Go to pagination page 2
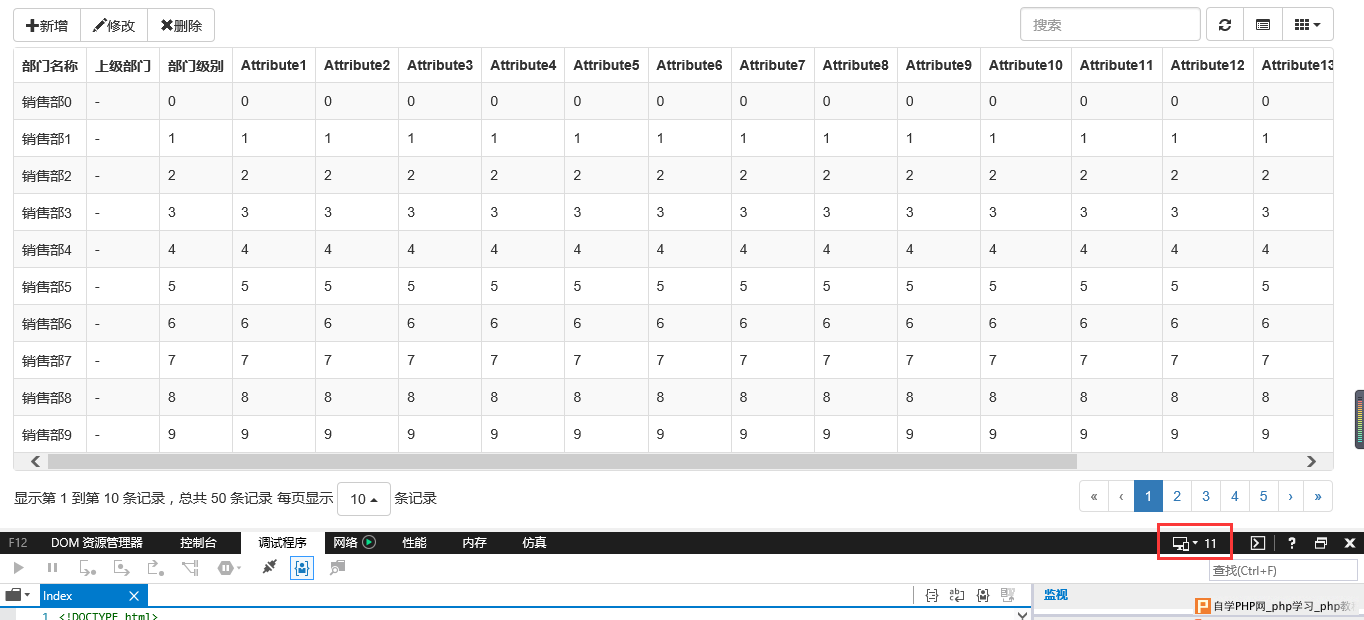 [x=1177, y=496]
